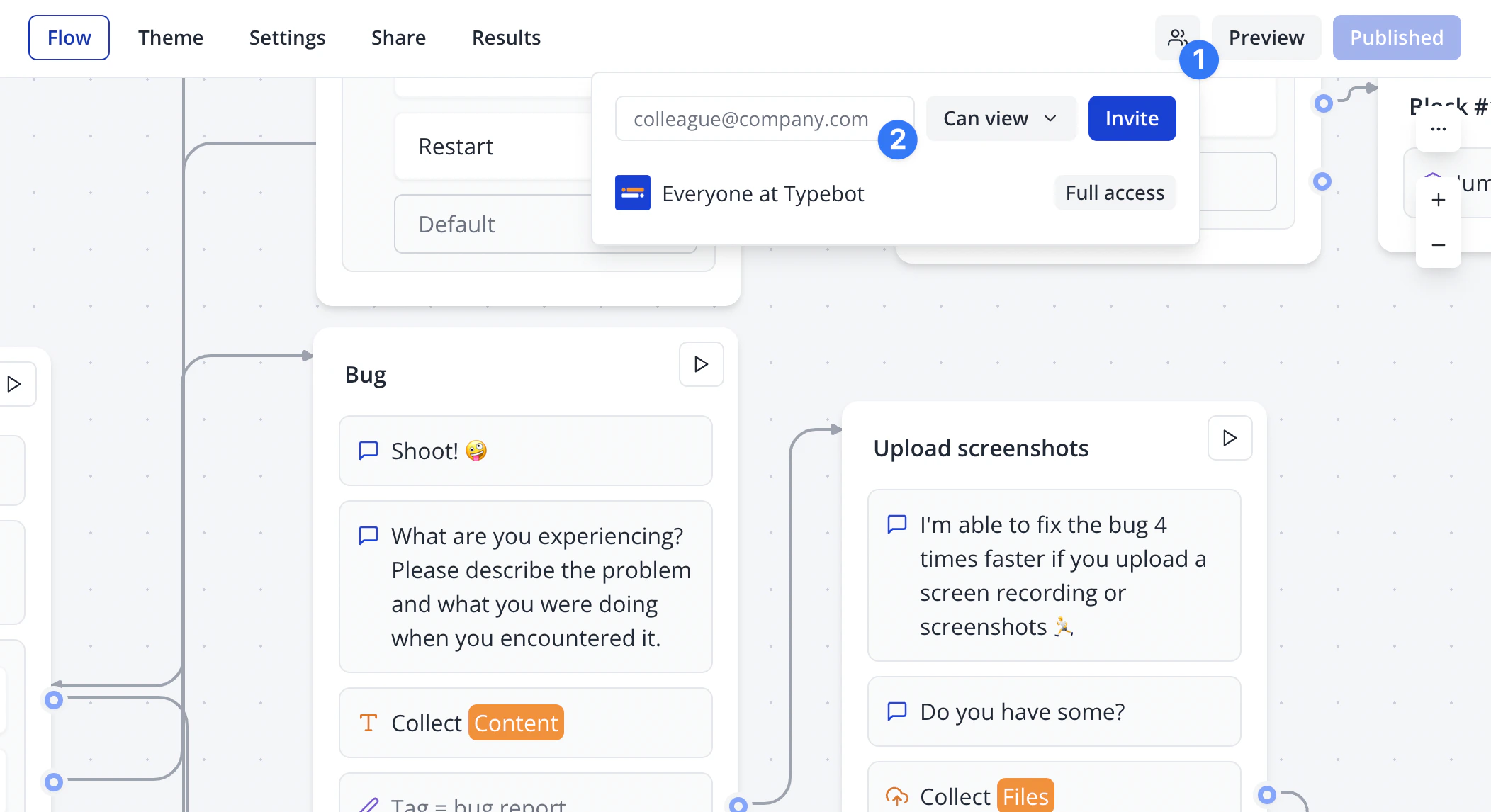1491x812 pixels.
Task: Click Full access workspace permission
Action: click(1114, 193)
